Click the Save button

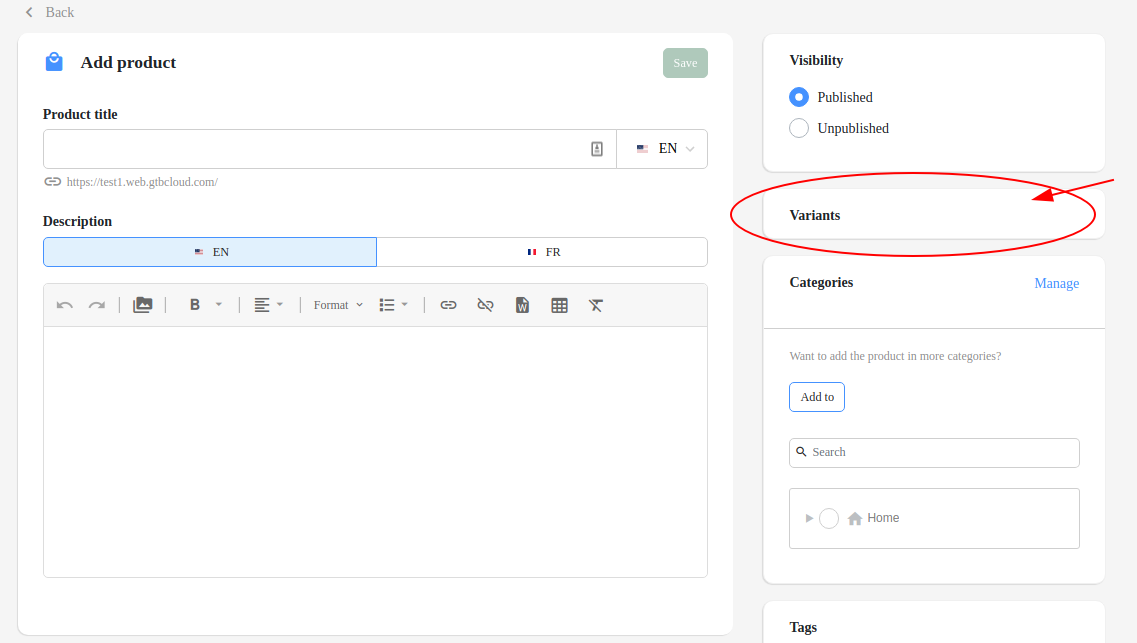(685, 63)
